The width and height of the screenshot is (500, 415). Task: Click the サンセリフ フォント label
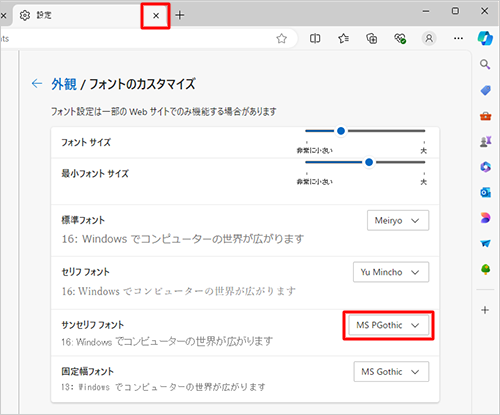(93, 325)
